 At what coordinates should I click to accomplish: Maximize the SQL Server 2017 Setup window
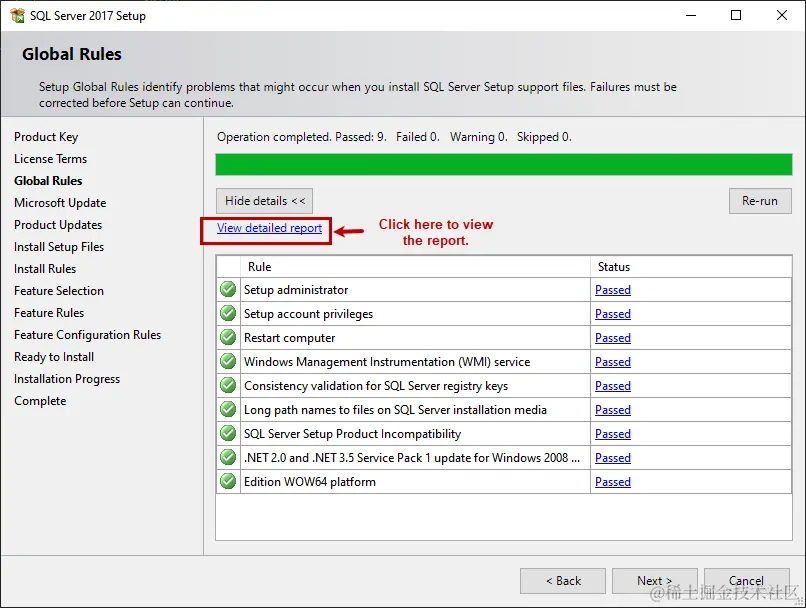click(x=736, y=15)
